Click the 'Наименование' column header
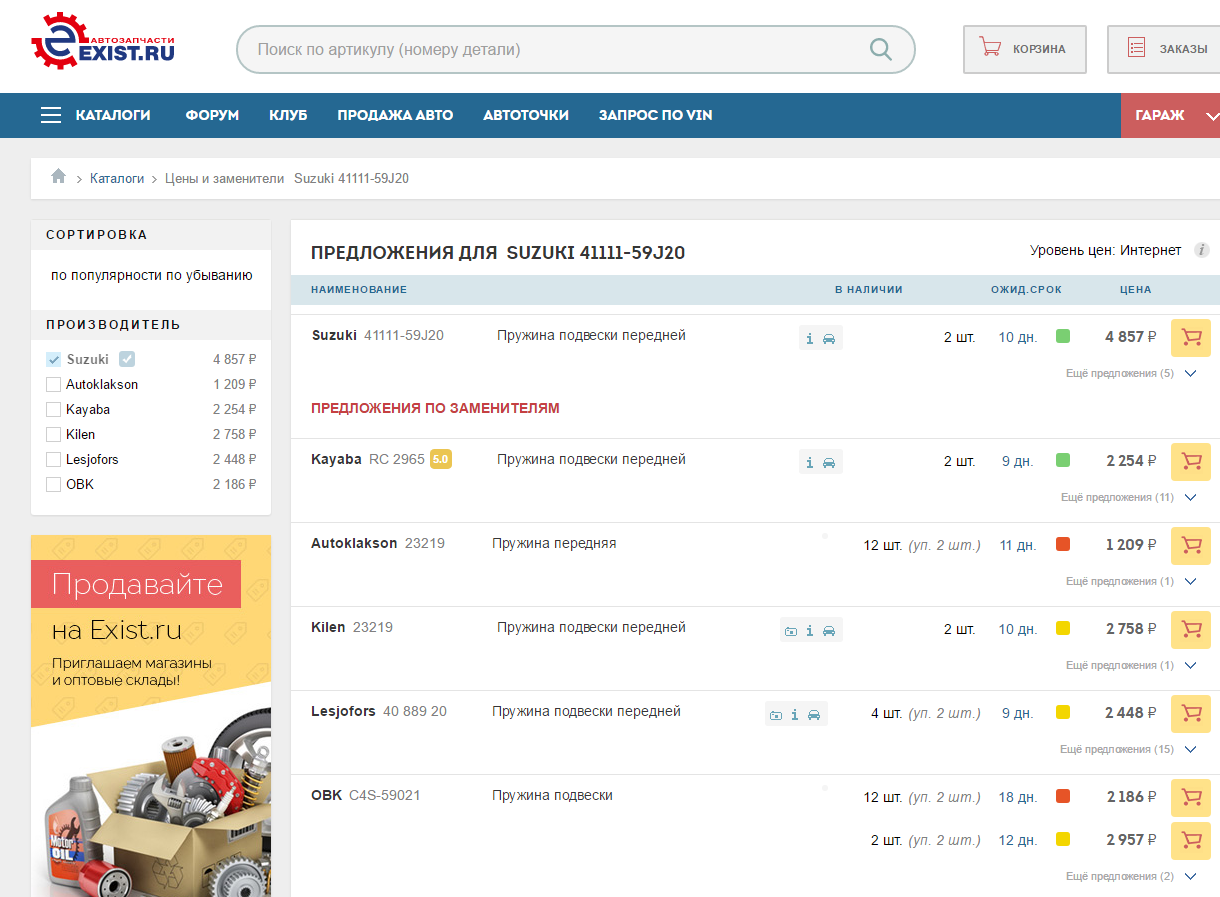This screenshot has width=1220, height=897. click(359, 290)
